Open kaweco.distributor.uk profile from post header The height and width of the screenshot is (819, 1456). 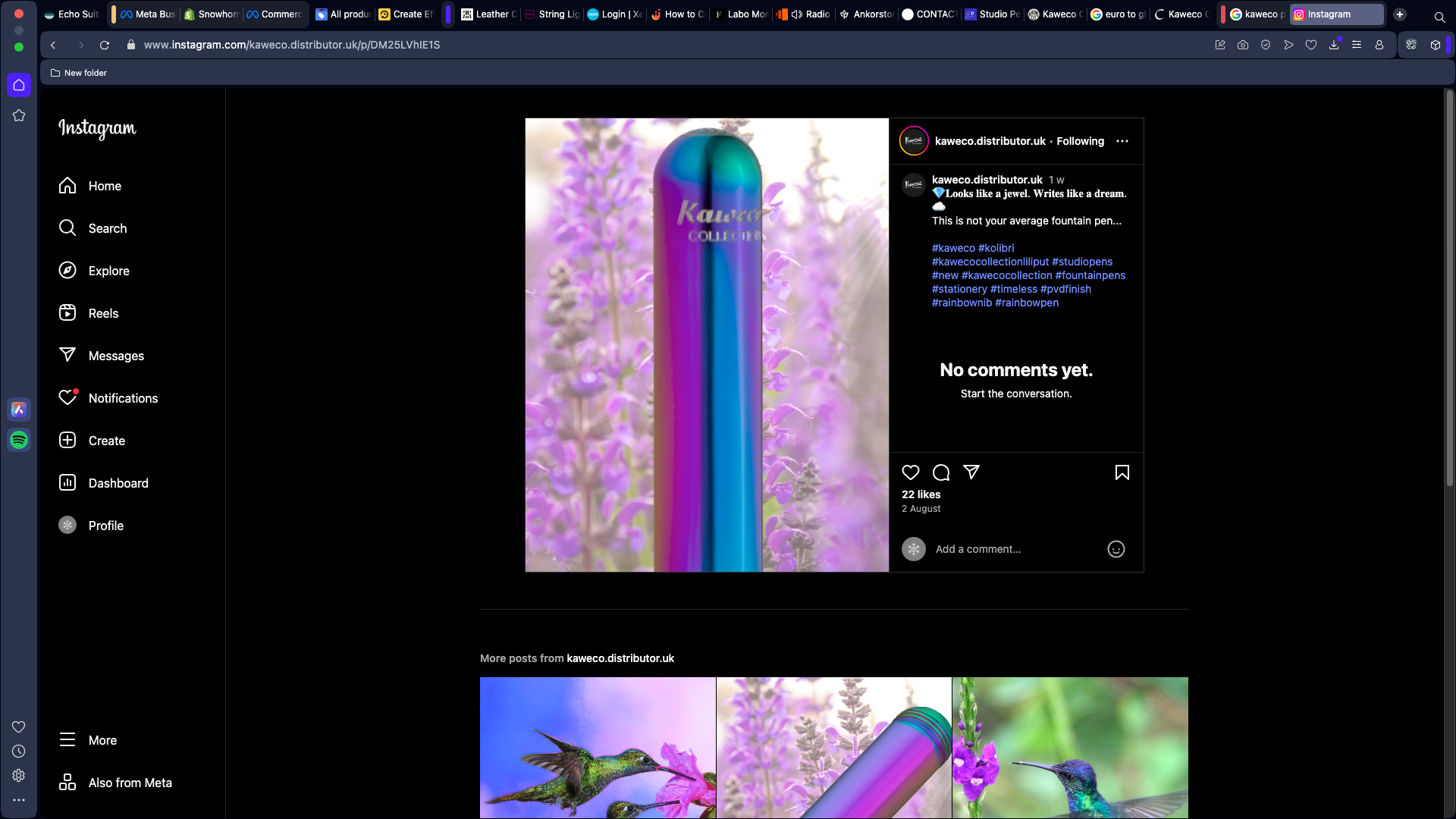pos(990,141)
